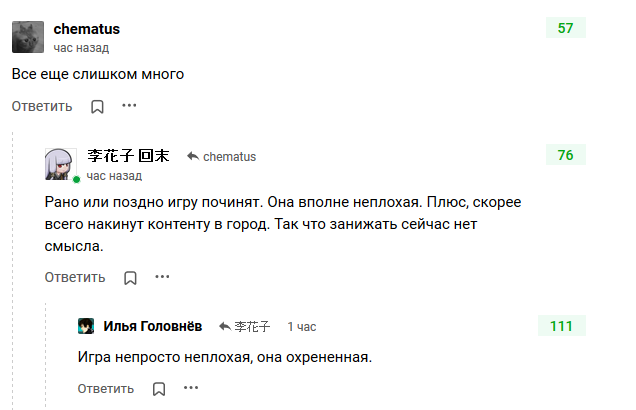Reply to Илья Головнёв's comment

(x=106, y=389)
